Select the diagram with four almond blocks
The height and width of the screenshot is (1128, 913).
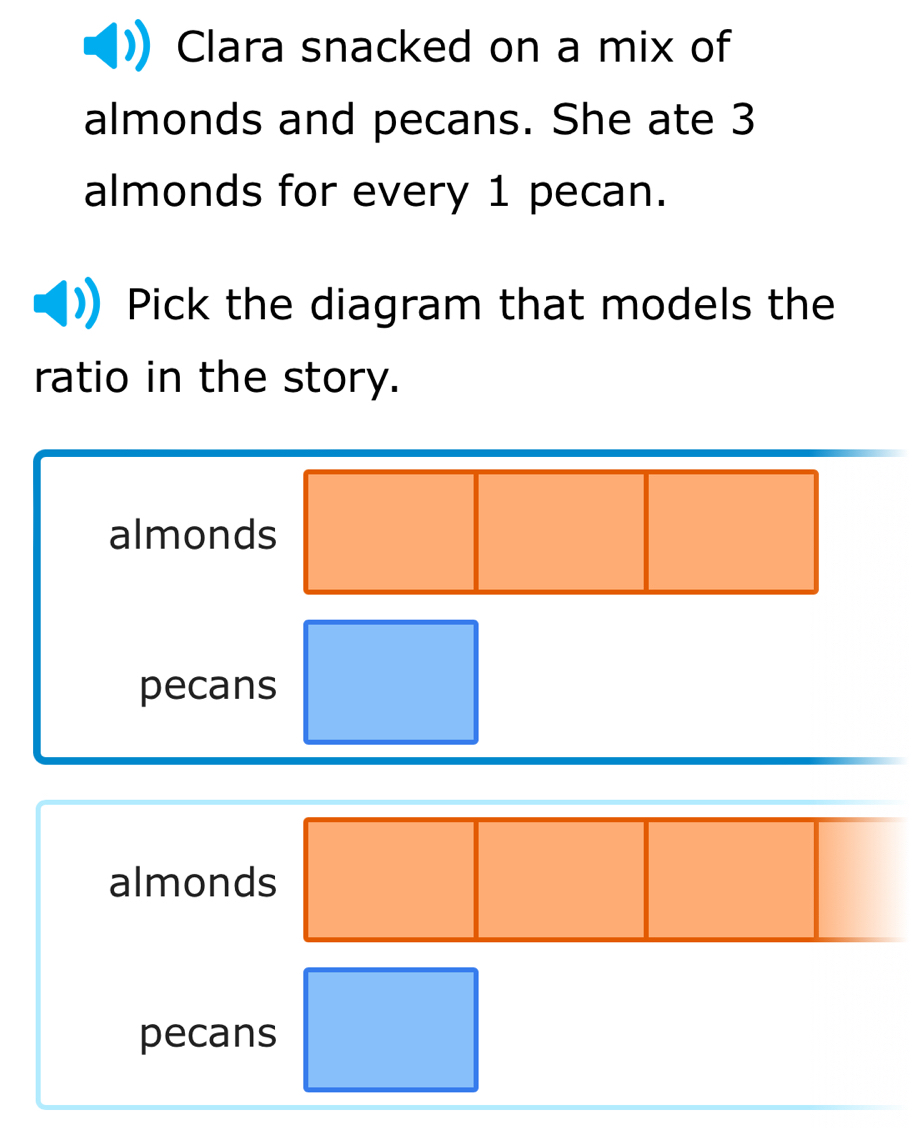point(470,955)
